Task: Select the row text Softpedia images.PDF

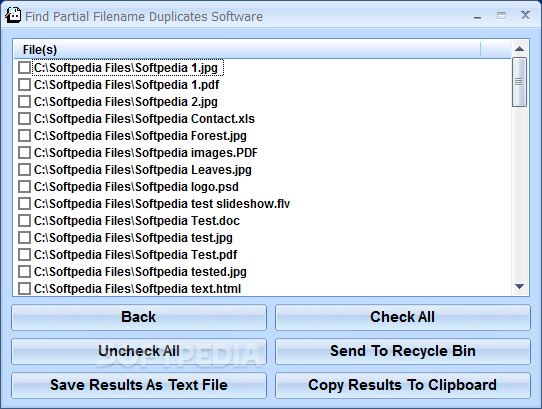Action: [146, 152]
